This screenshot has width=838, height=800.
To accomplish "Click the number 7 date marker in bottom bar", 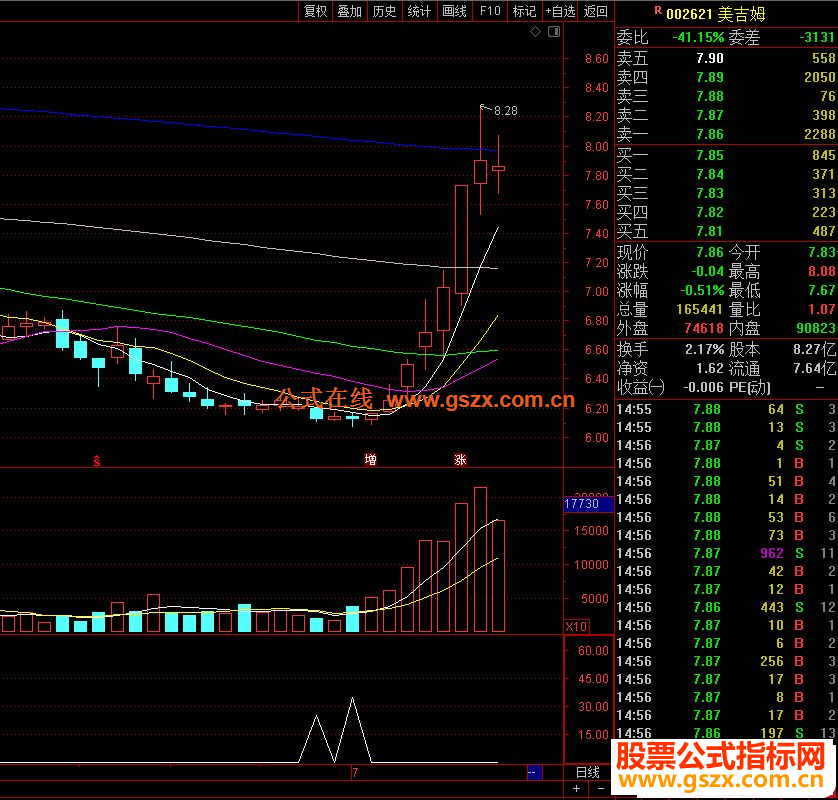I will click(355, 773).
